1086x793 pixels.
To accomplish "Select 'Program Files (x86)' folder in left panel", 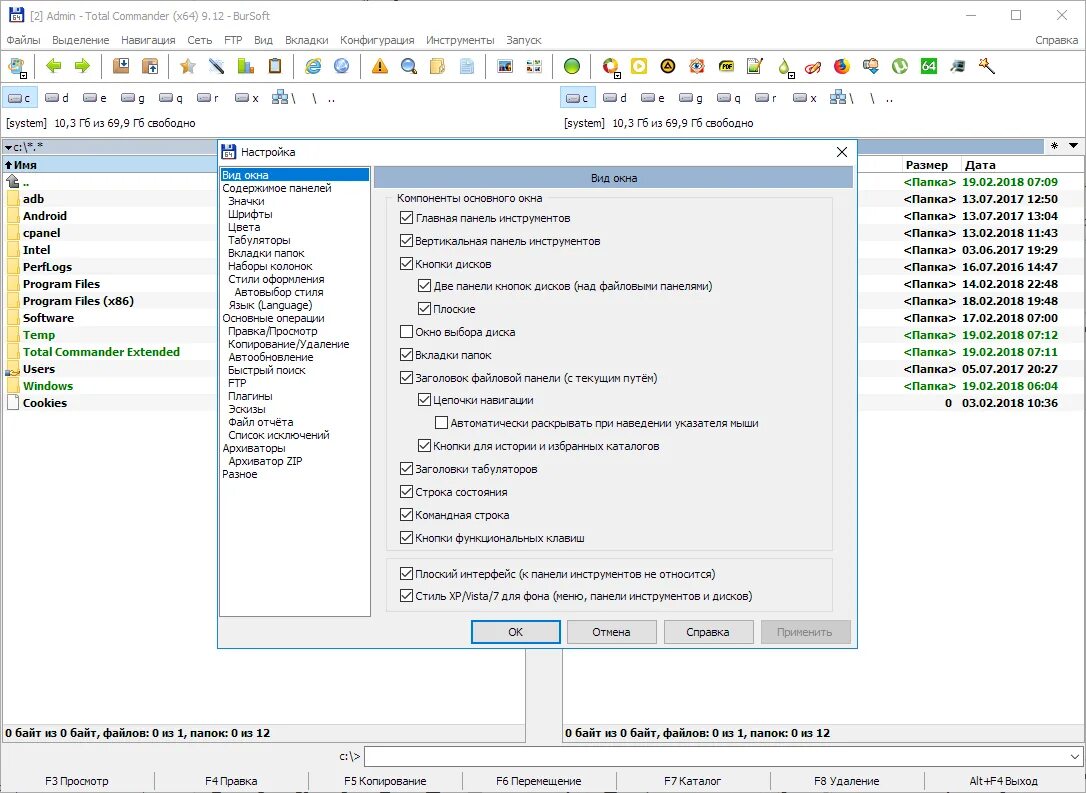I will (x=78, y=301).
